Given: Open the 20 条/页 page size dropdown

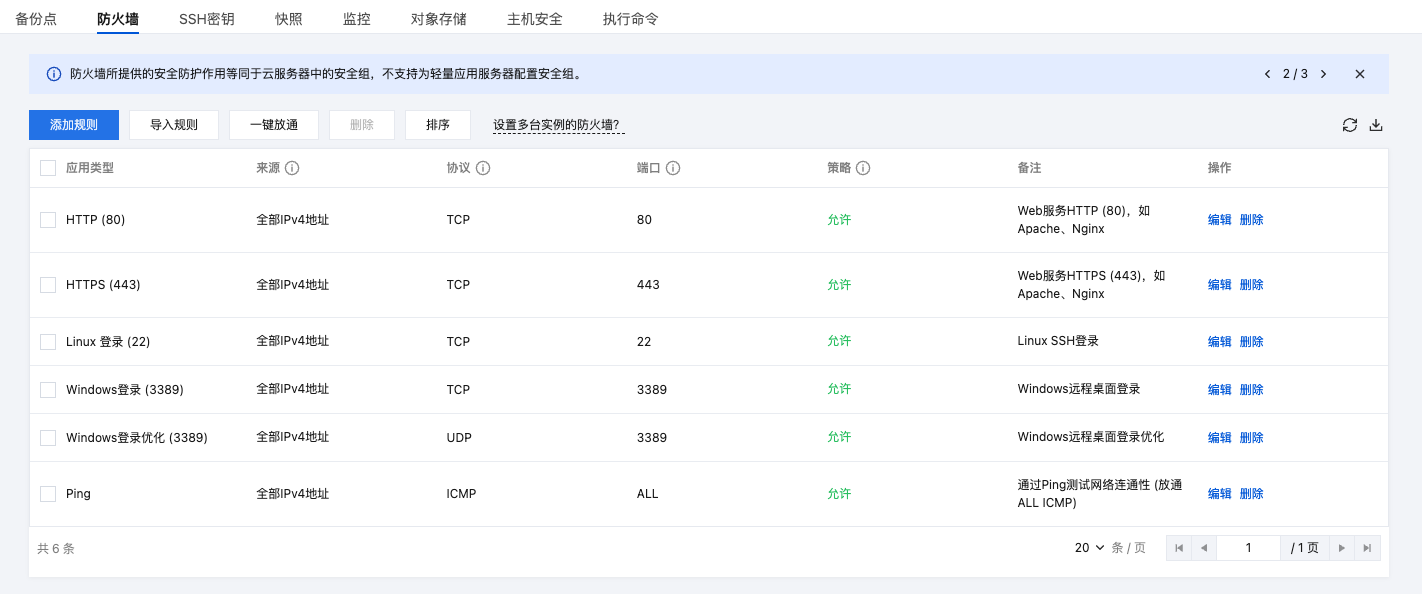Looking at the screenshot, I should [1089, 548].
